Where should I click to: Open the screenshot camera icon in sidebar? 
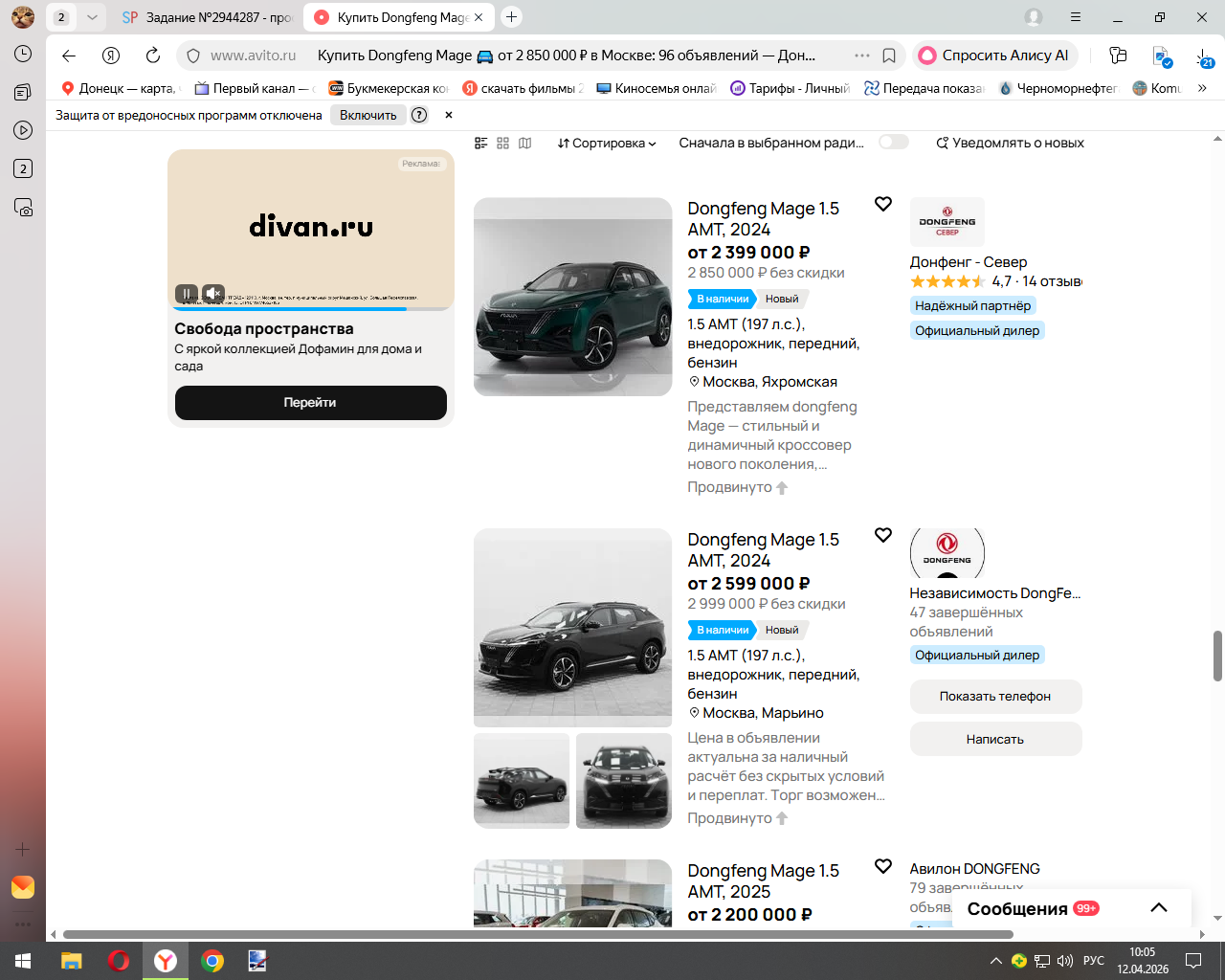click(23, 207)
